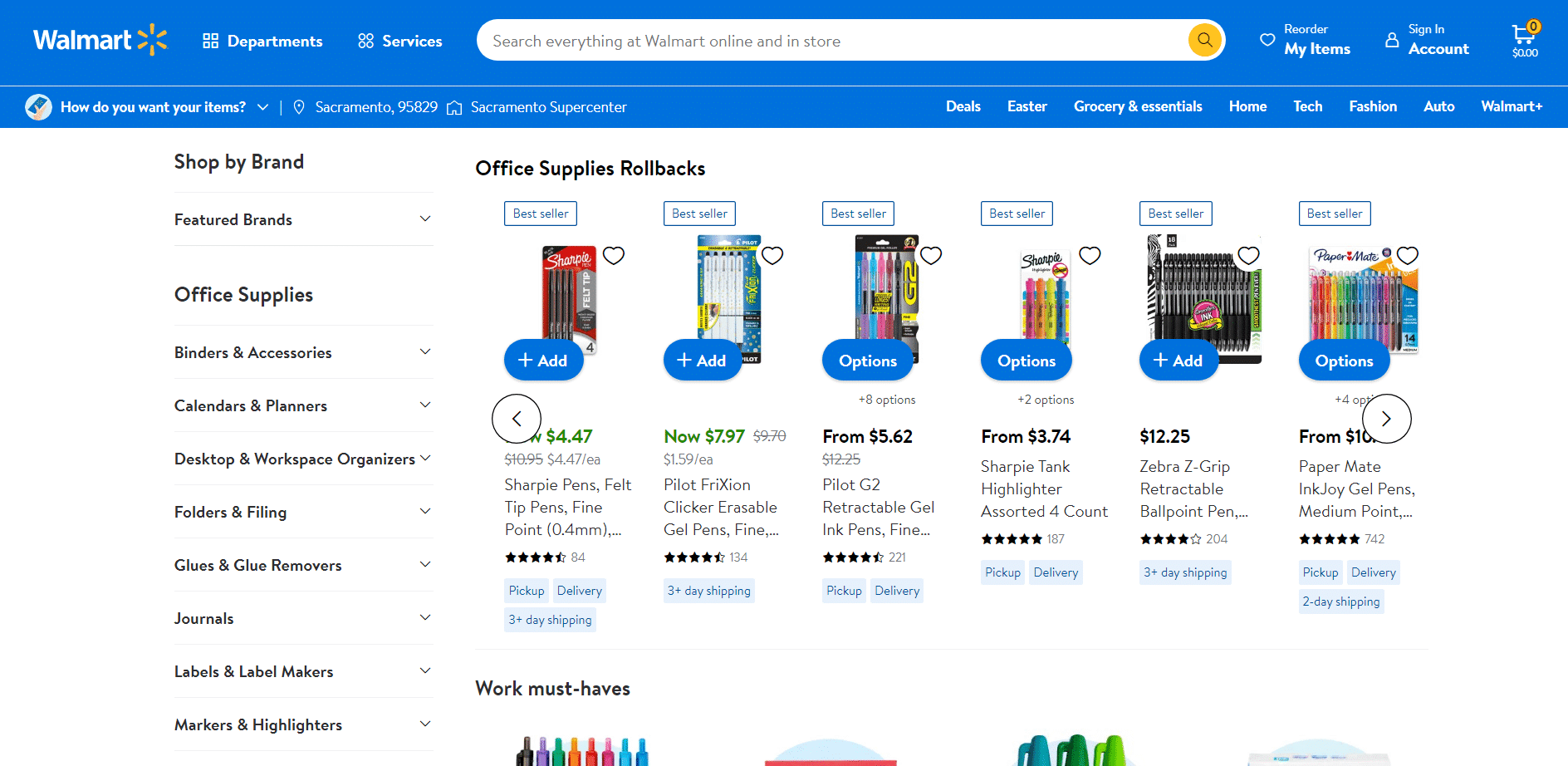Click the Reorder My Items heart icon
This screenshot has height=766, width=1568.
pyautogui.click(x=1267, y=39)
